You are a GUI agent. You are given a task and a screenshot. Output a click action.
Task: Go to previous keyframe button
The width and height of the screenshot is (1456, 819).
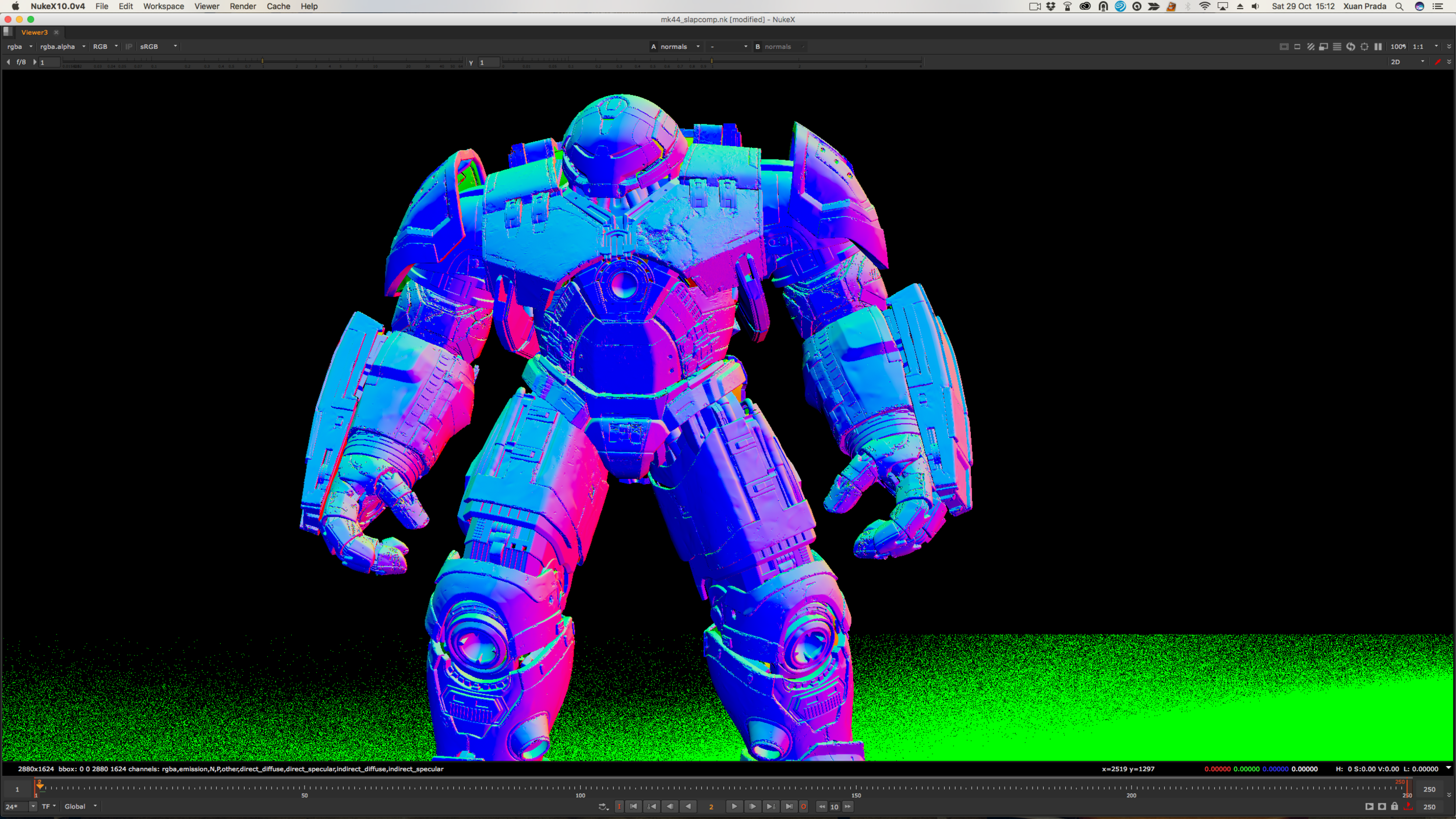(x=652, y=806)
